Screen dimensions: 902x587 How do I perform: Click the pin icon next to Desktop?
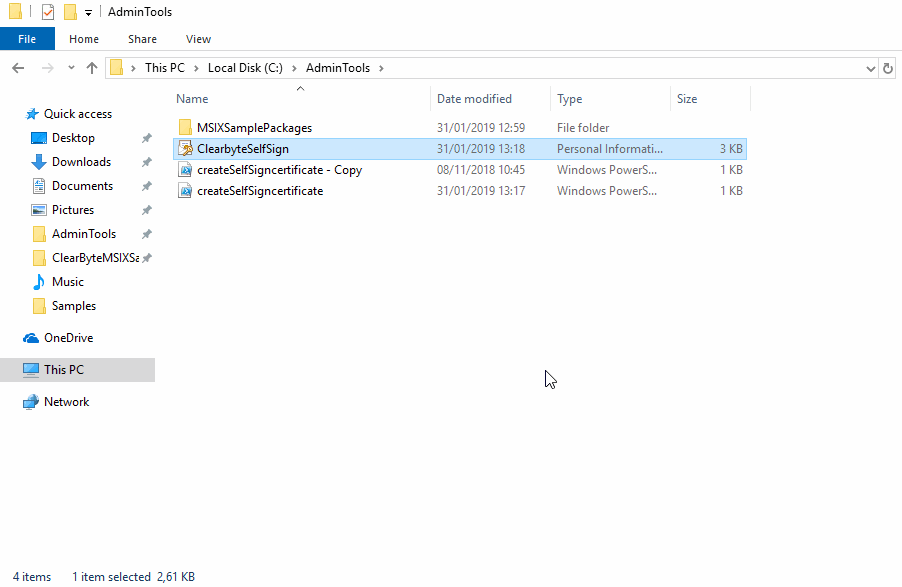147,138
